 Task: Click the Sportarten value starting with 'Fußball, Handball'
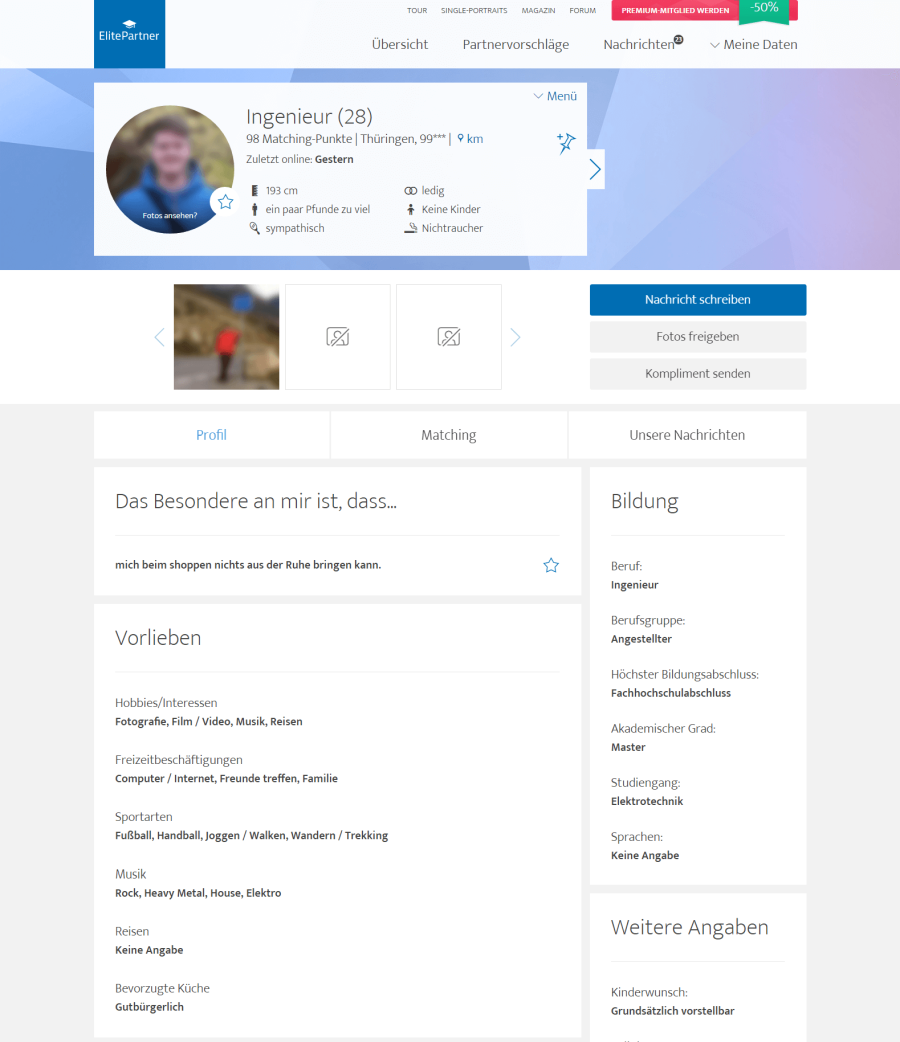(251, 836)
